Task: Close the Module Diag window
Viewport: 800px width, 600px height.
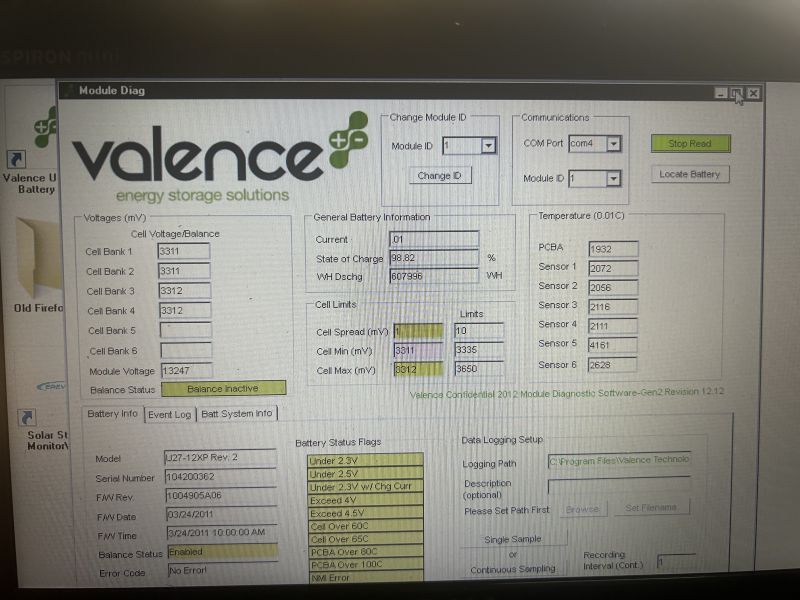Action: coord(753,93)
